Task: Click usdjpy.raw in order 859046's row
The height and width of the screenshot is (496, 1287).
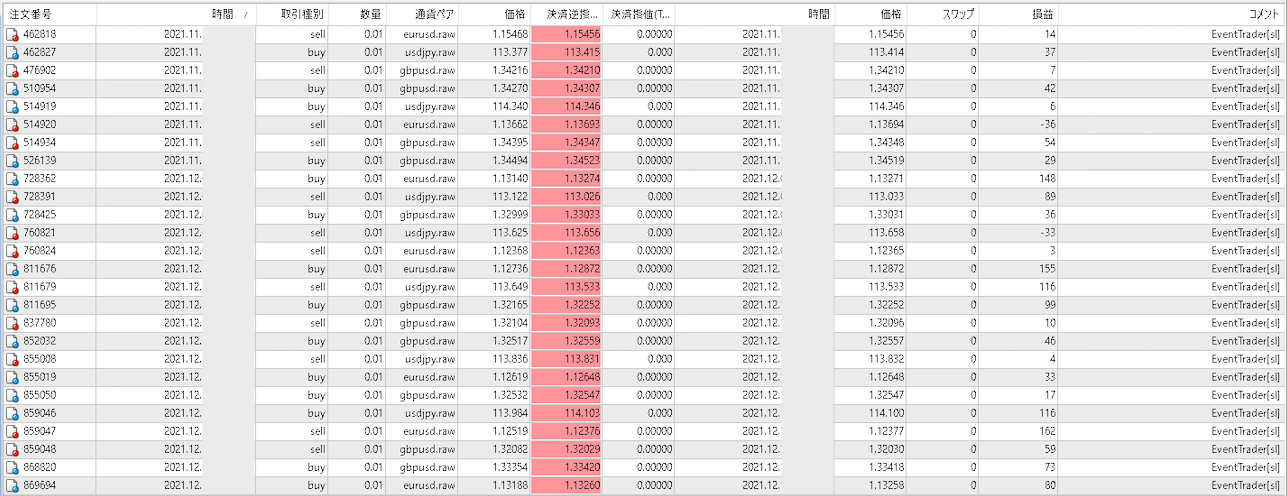Action: tap(431, 412)
